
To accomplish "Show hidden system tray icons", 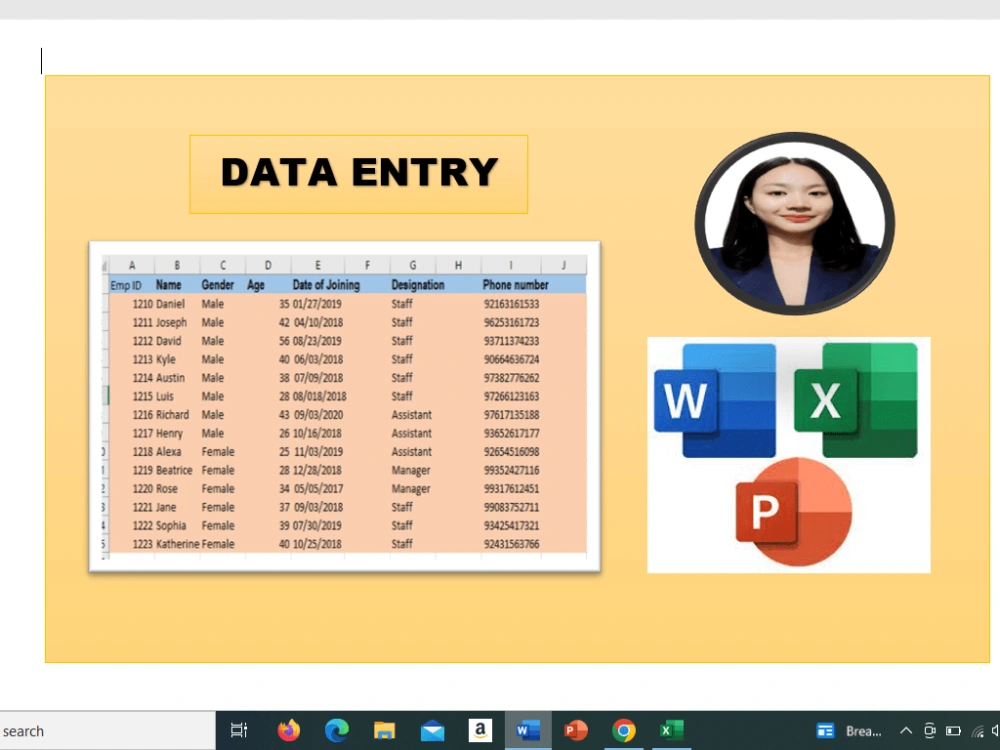I will [906, 731].
